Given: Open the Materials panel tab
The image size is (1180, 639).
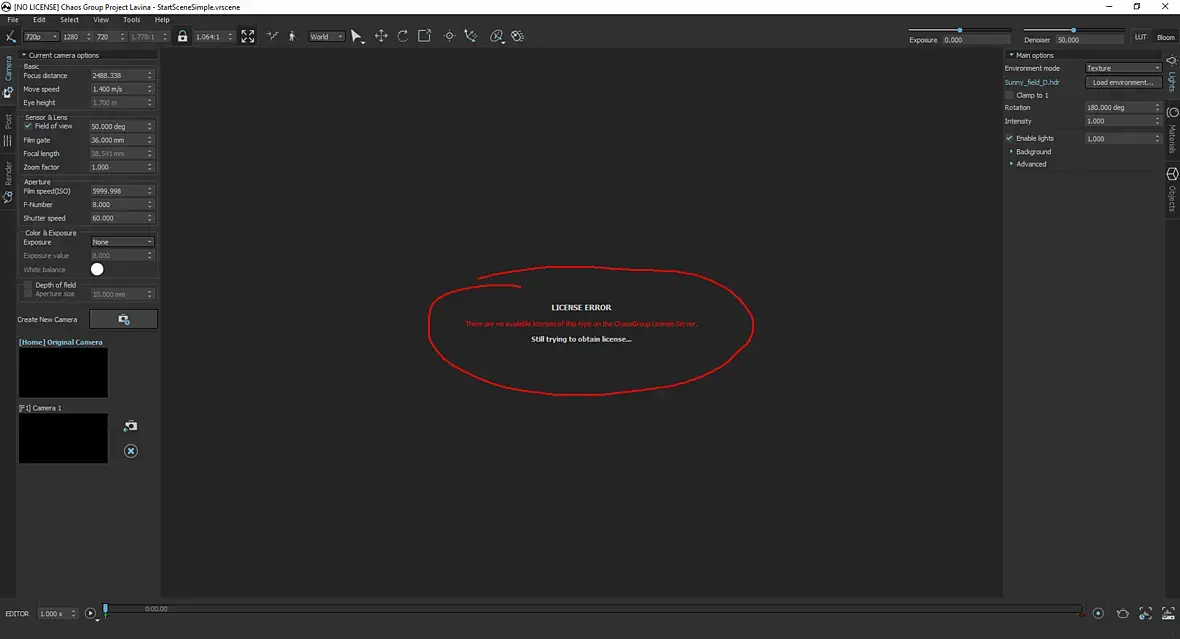Looking at the screenshot, I should [1172, 130].
